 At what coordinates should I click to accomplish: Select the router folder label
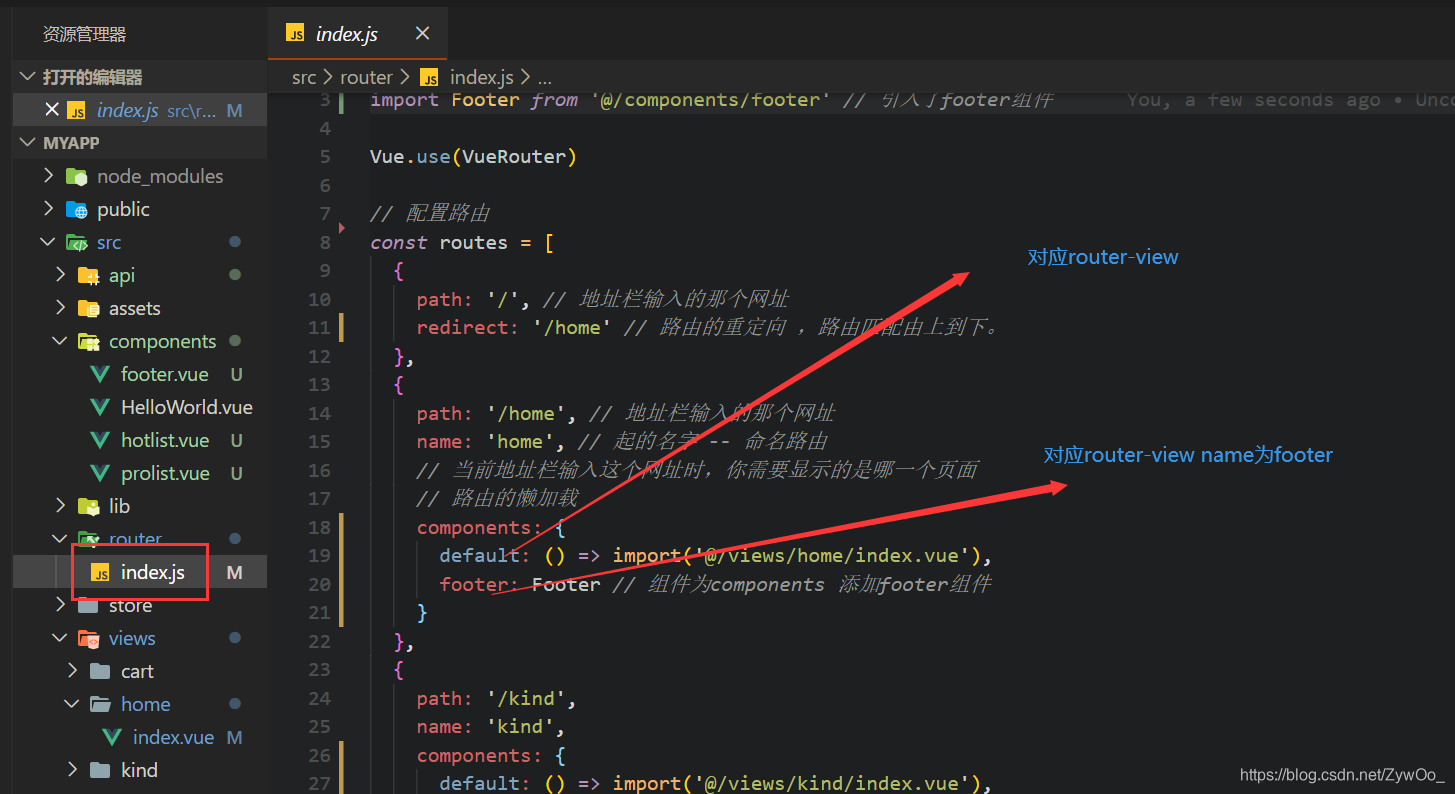135,539
